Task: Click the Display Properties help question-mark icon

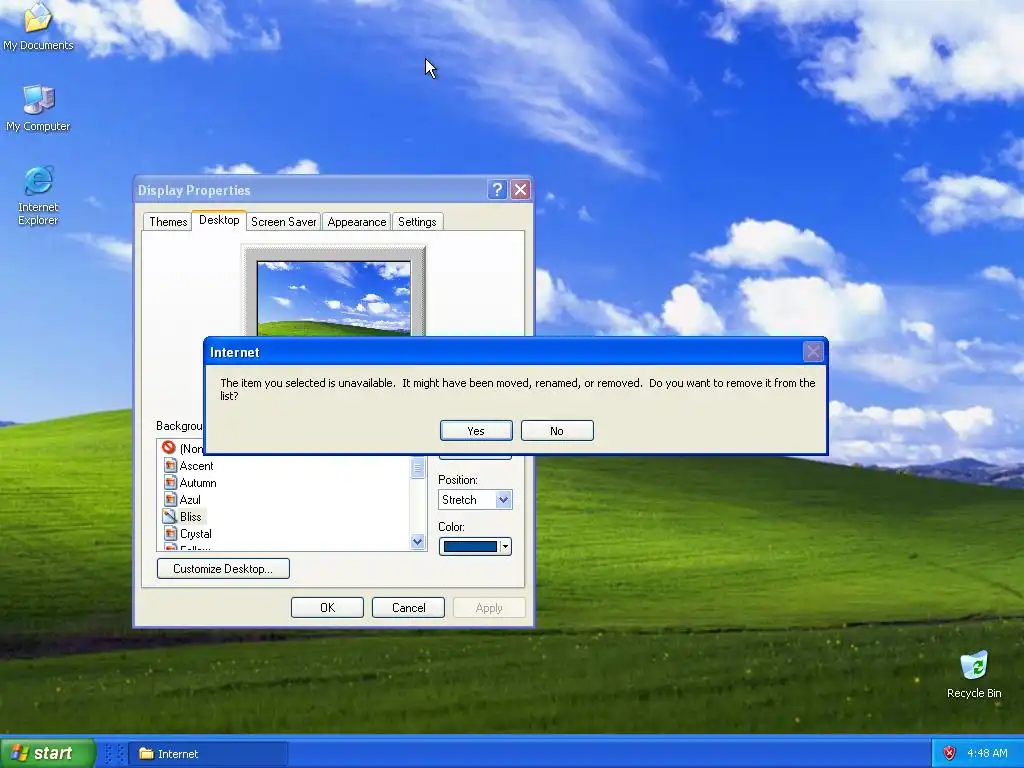Action: pyautogui.click(x=497, y=190)
